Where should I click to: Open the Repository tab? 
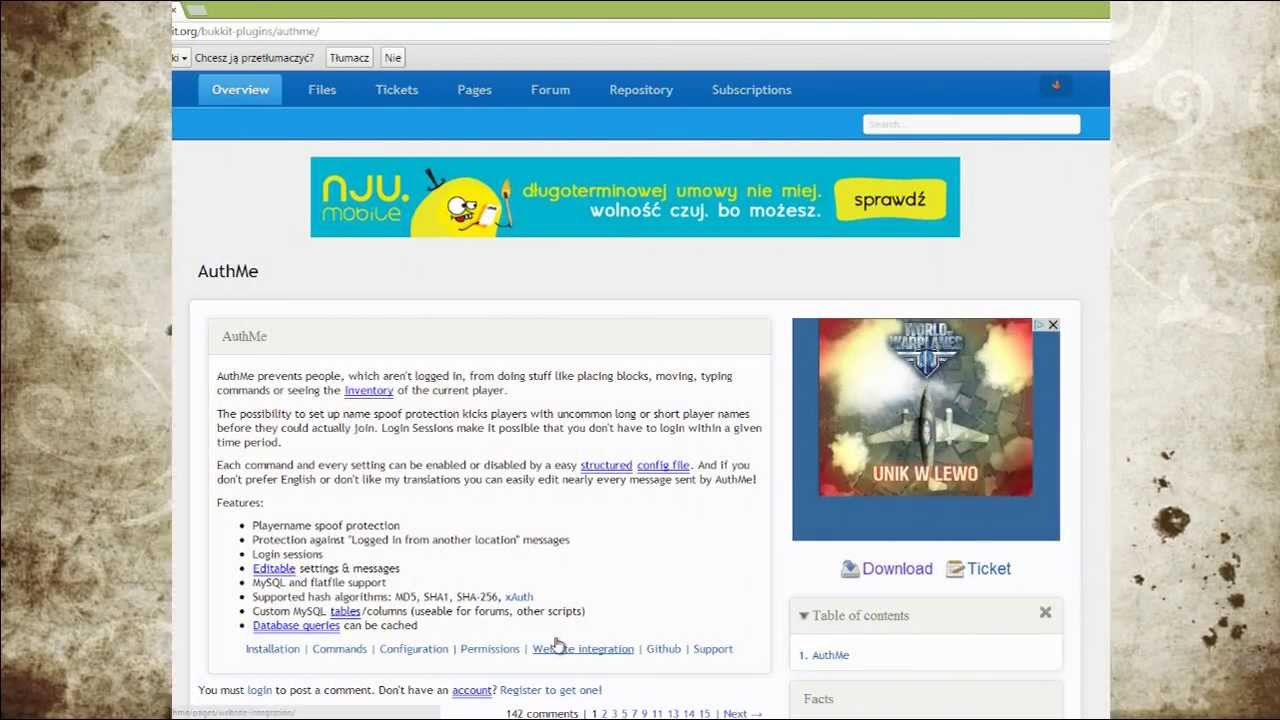(641, 90)
